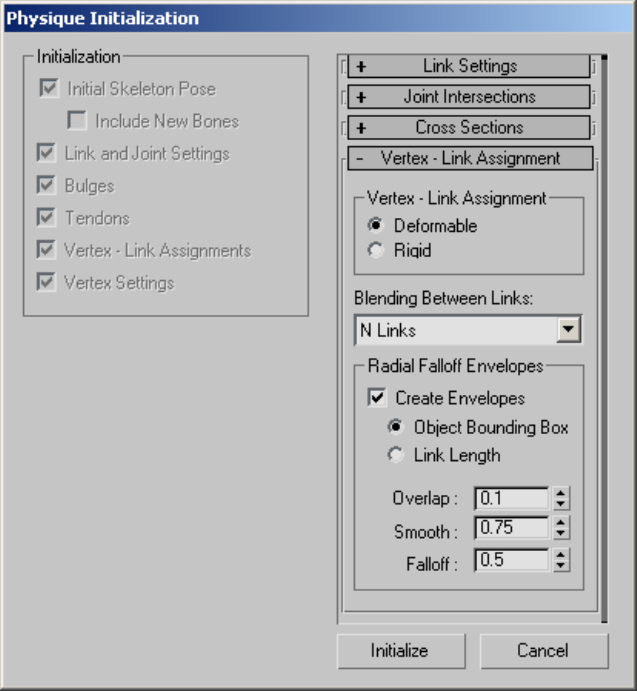Click the Overlap value field

click(x=511, y=498)
